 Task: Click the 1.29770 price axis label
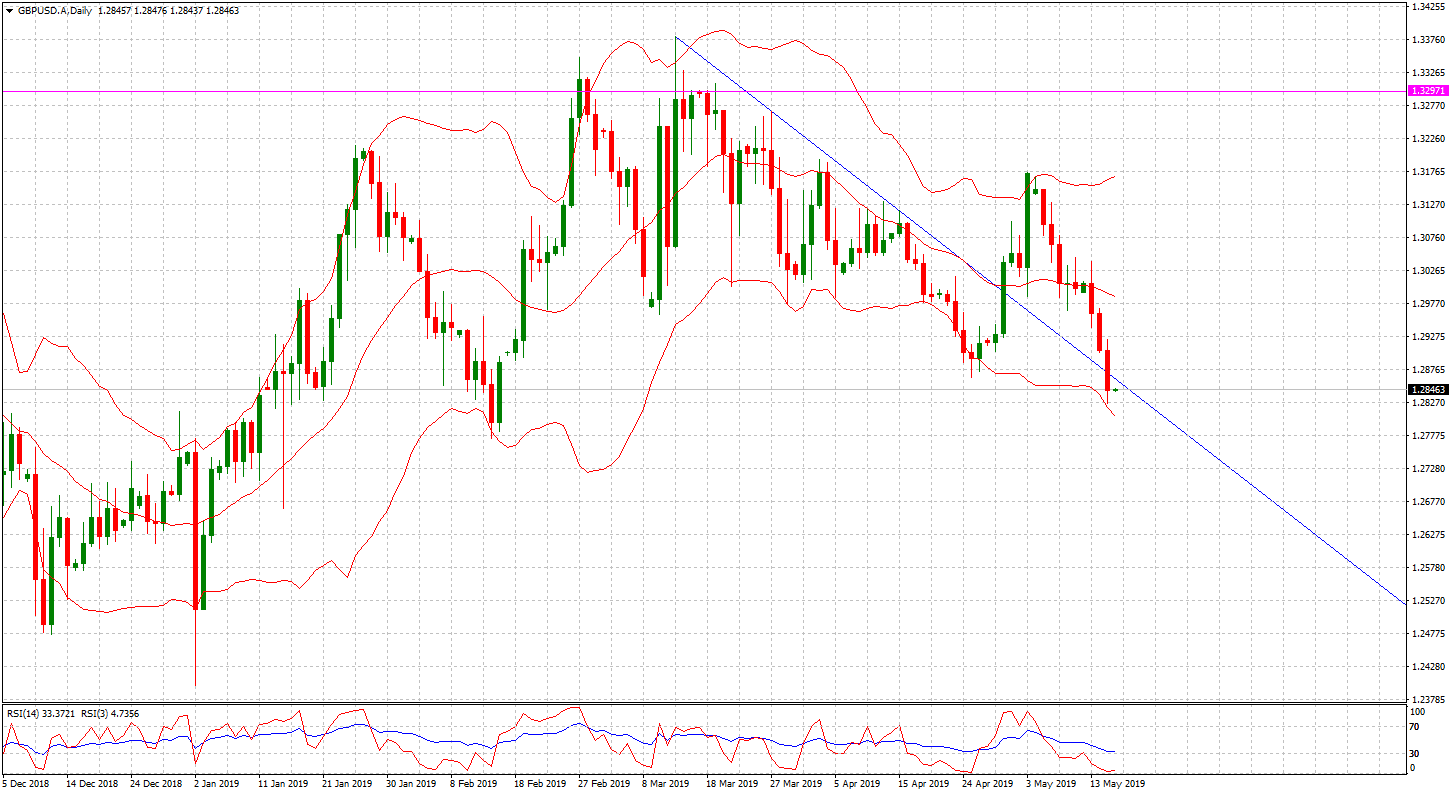click(1427, 304)
